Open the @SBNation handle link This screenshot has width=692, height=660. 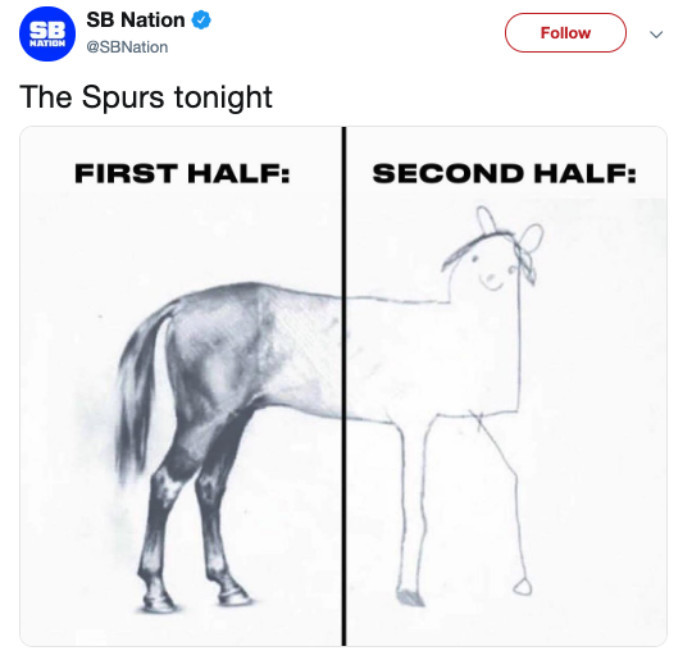click(128, 47)
